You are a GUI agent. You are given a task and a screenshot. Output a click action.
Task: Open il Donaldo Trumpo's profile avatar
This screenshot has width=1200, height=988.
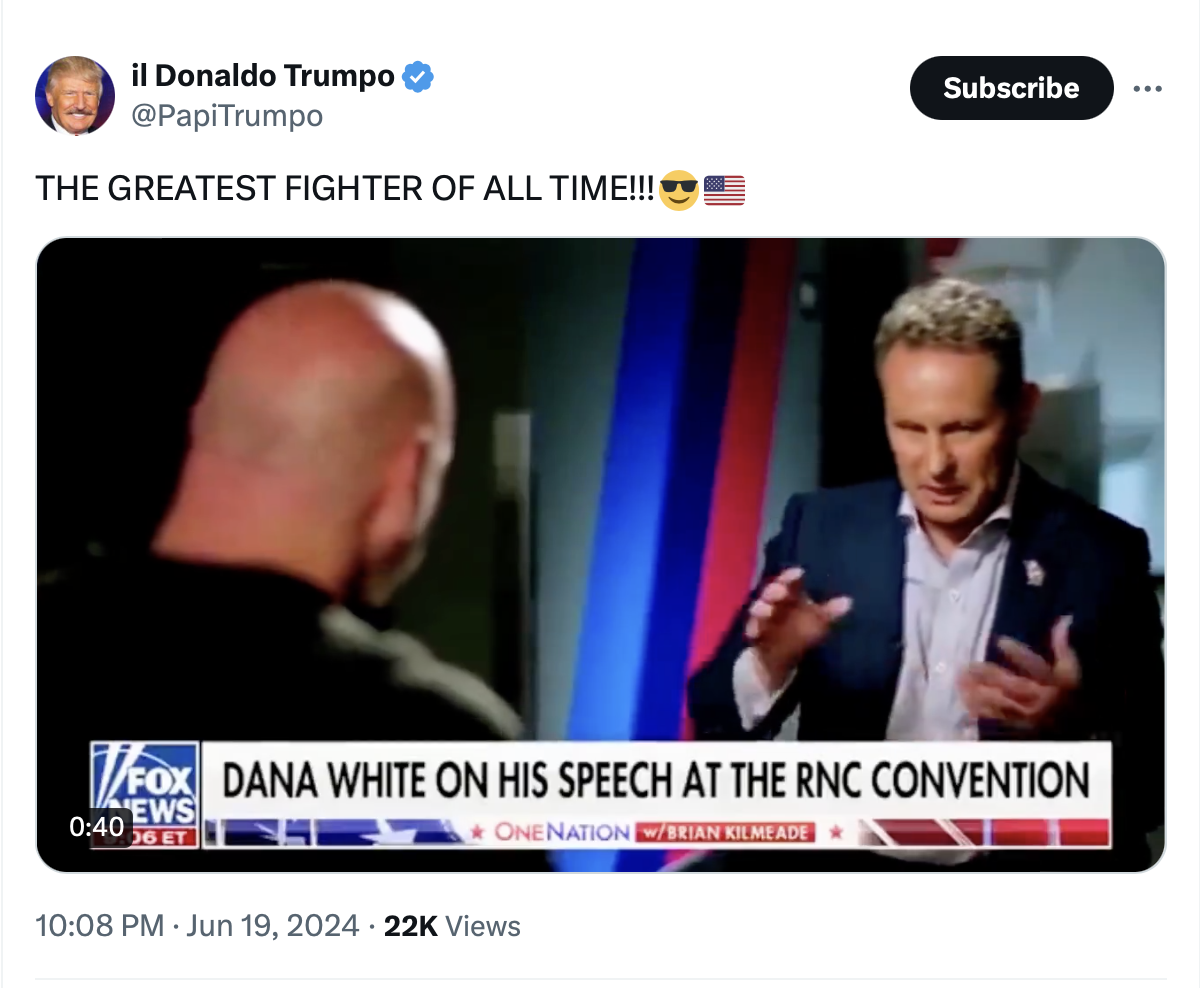click(x=75, y=95)
